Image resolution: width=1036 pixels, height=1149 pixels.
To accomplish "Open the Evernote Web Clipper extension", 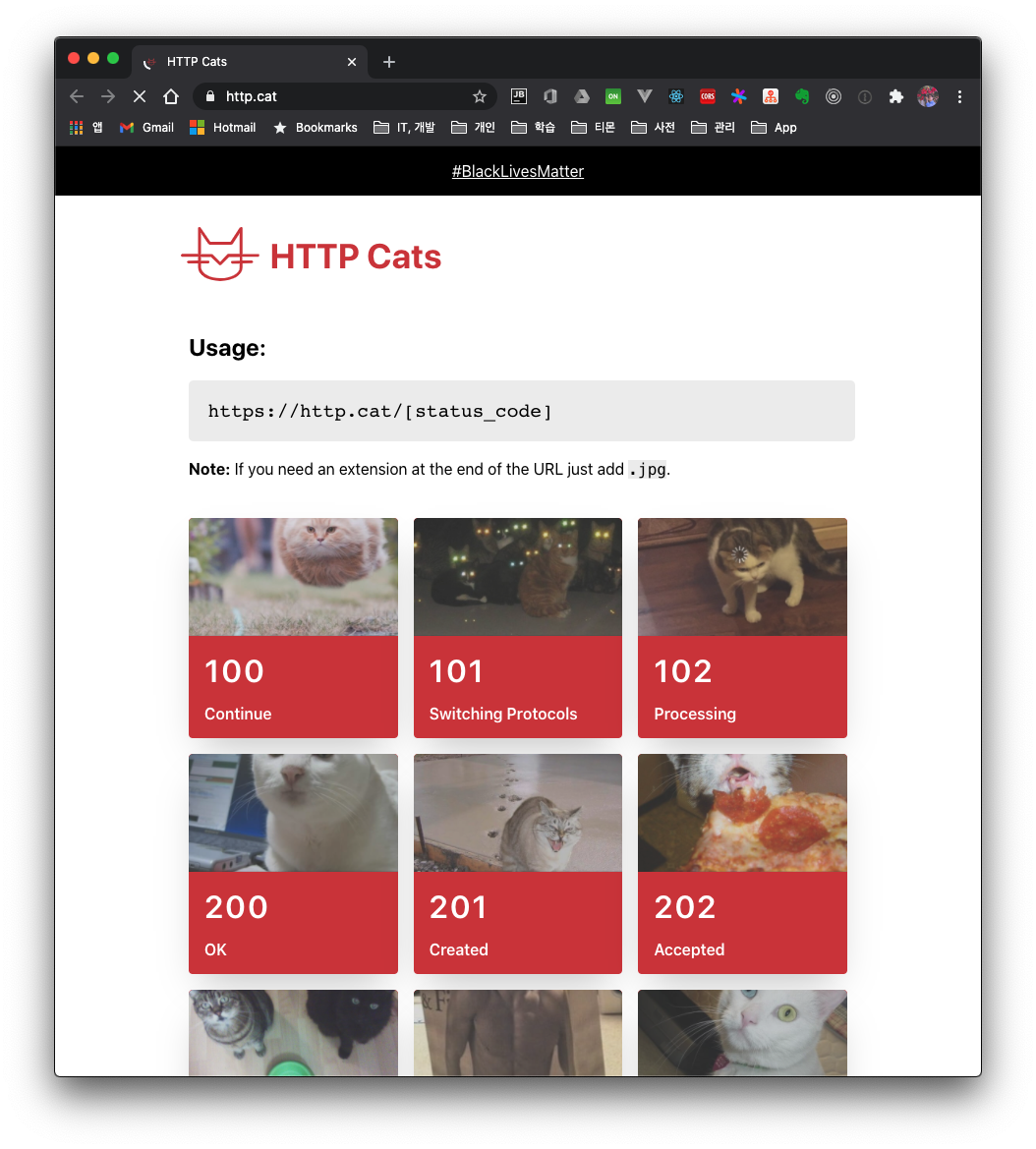I will click(802, 96).
